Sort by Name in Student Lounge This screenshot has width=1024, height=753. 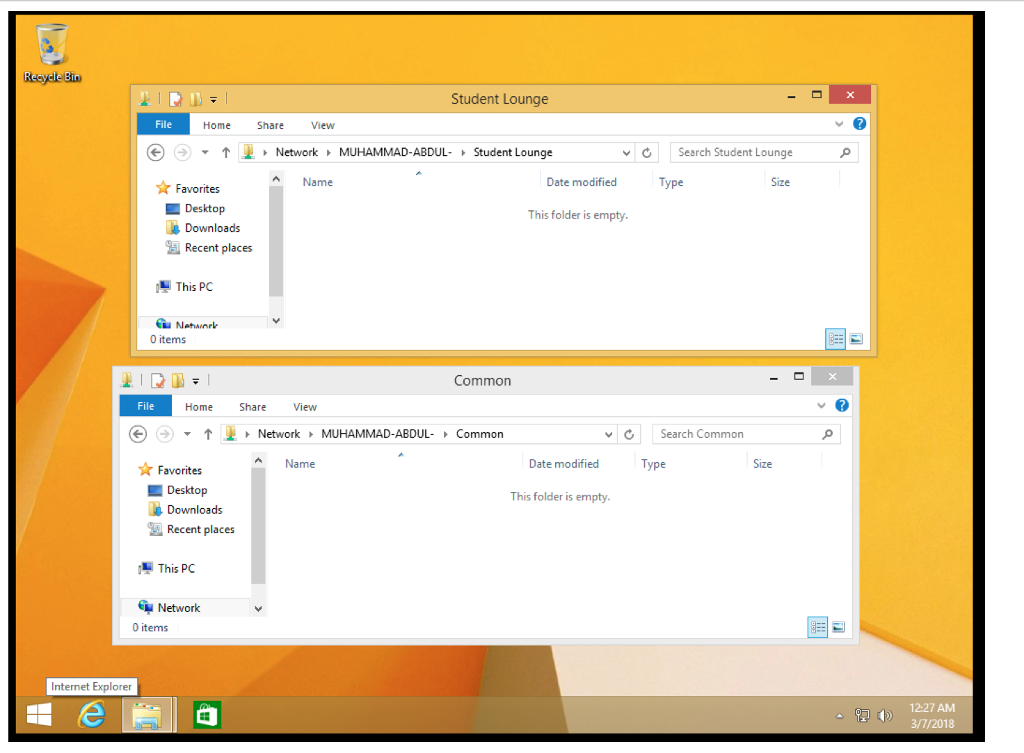coord(317,182)
